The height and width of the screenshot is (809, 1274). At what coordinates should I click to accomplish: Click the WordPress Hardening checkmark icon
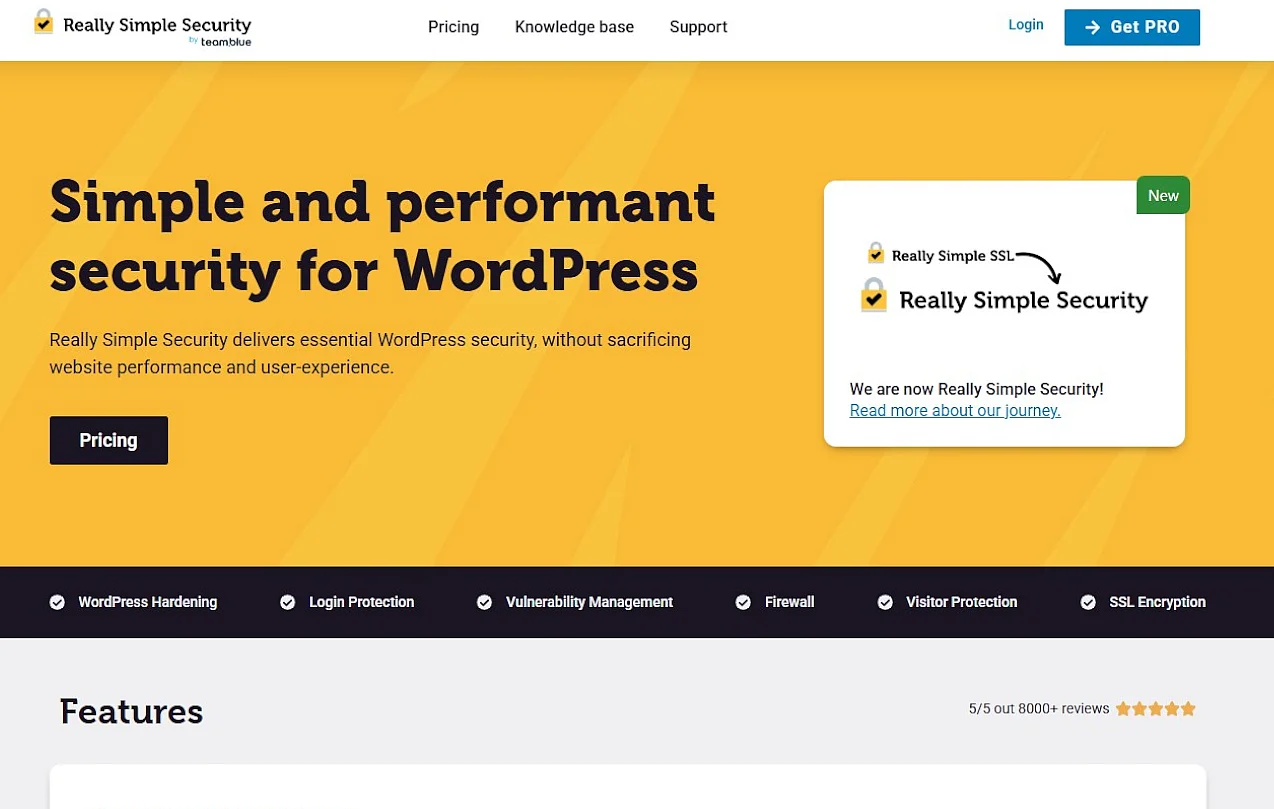click(x=57, y=602)
